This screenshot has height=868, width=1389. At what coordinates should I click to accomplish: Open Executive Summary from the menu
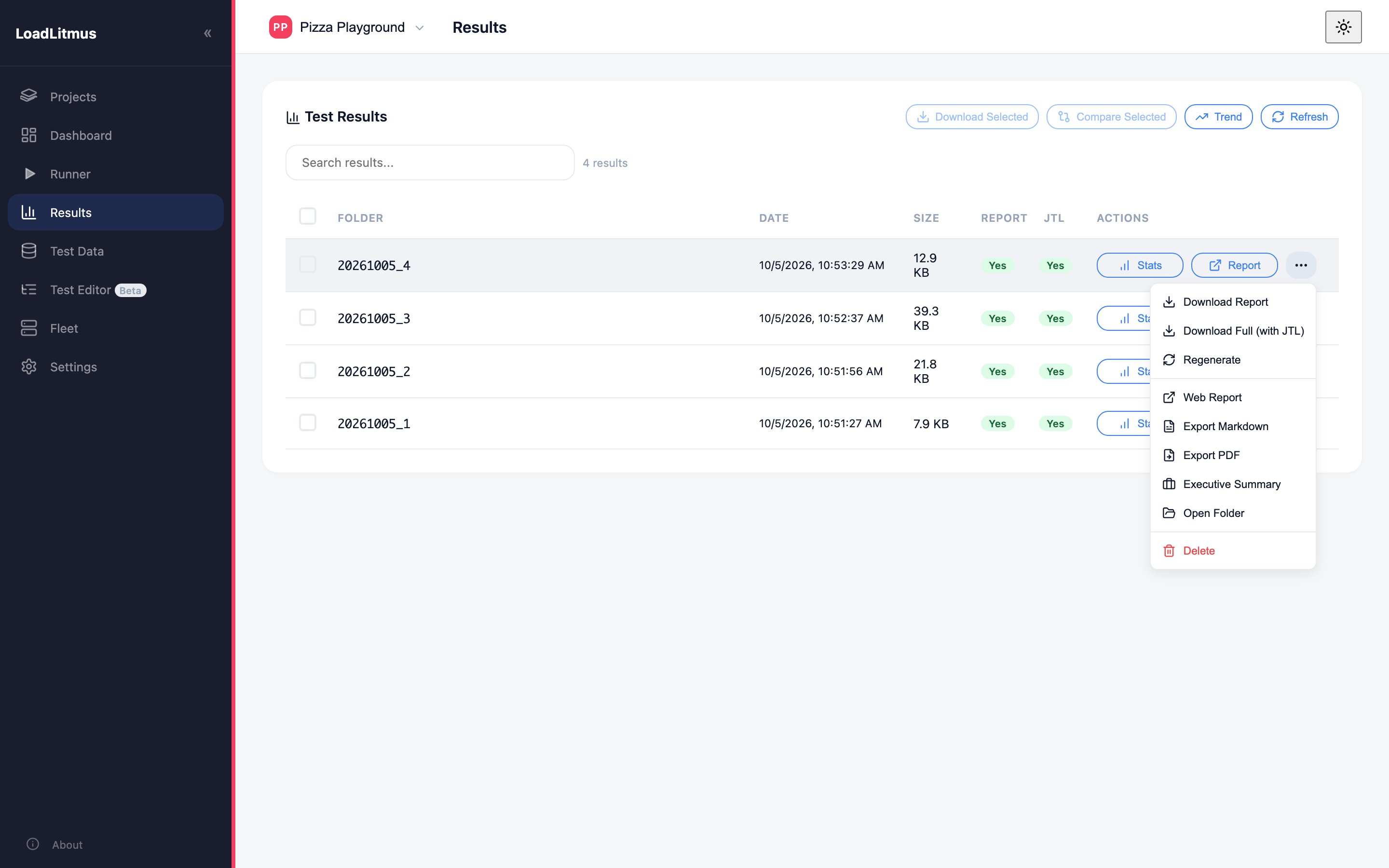1233,484
